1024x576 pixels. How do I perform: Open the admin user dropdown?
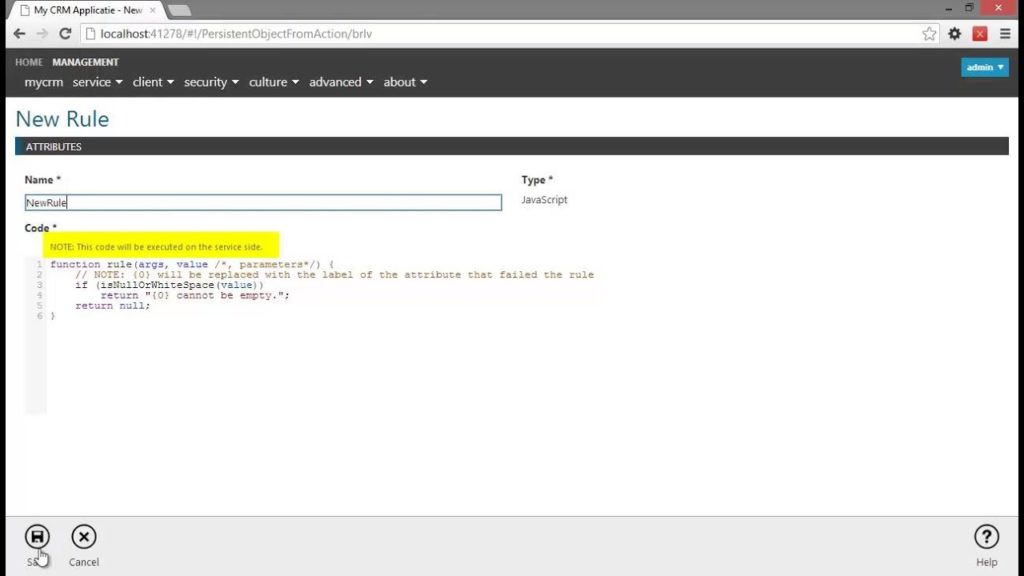984,67
